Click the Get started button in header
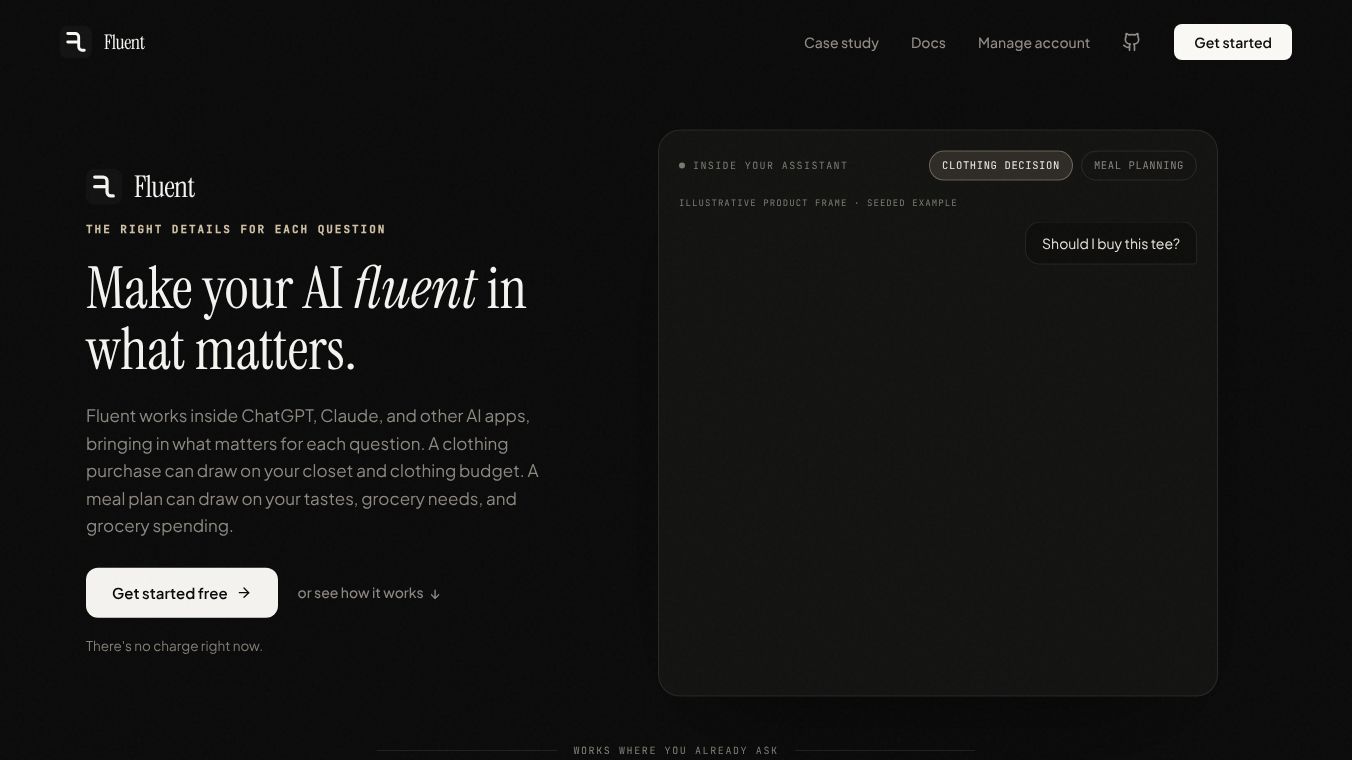Image resolution: width=1352 pixels, height=760 pixels. coord(1233,42)
